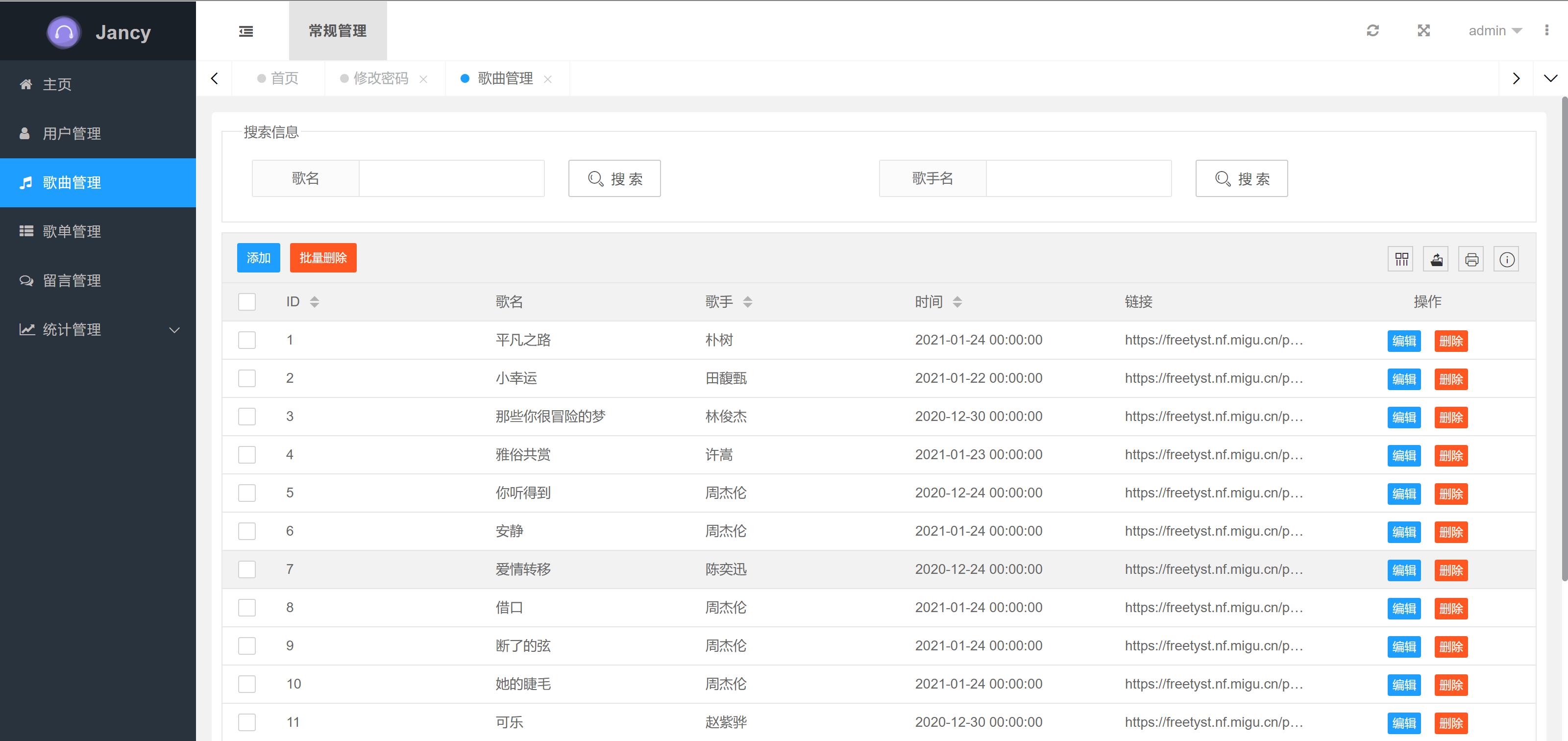Check the row for 雅俗共赏

coord(247,455)
